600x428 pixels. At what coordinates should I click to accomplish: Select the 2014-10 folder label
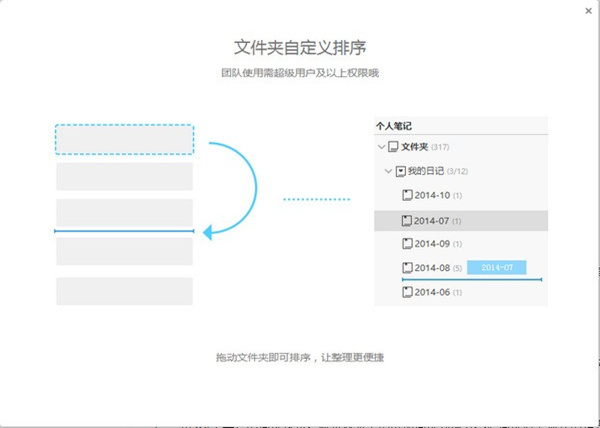click(432, 195)
